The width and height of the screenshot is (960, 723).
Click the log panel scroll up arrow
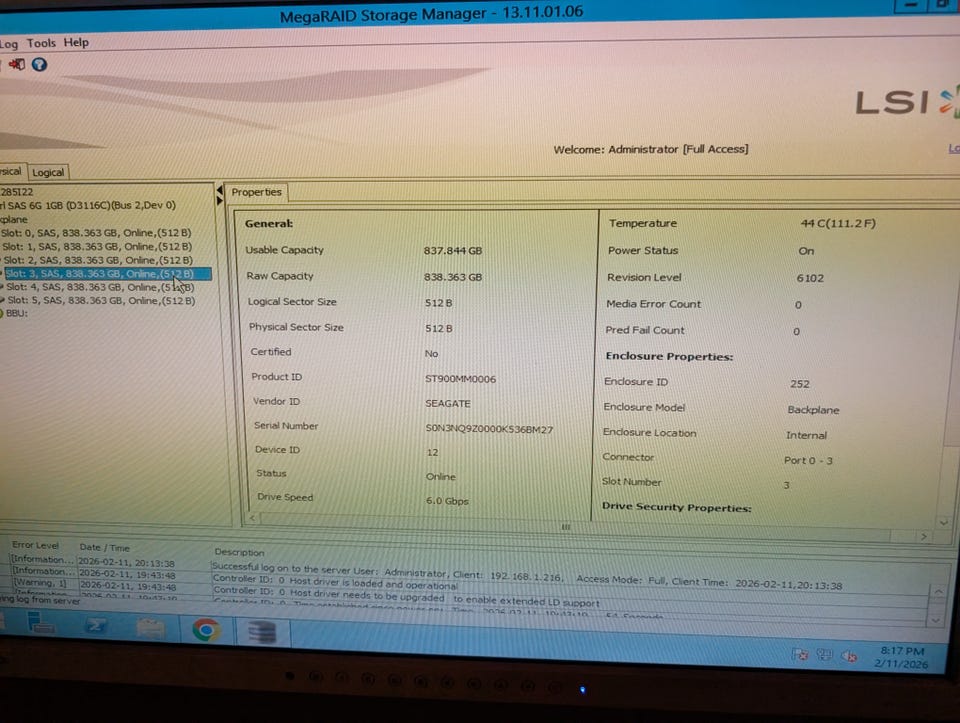938,592
